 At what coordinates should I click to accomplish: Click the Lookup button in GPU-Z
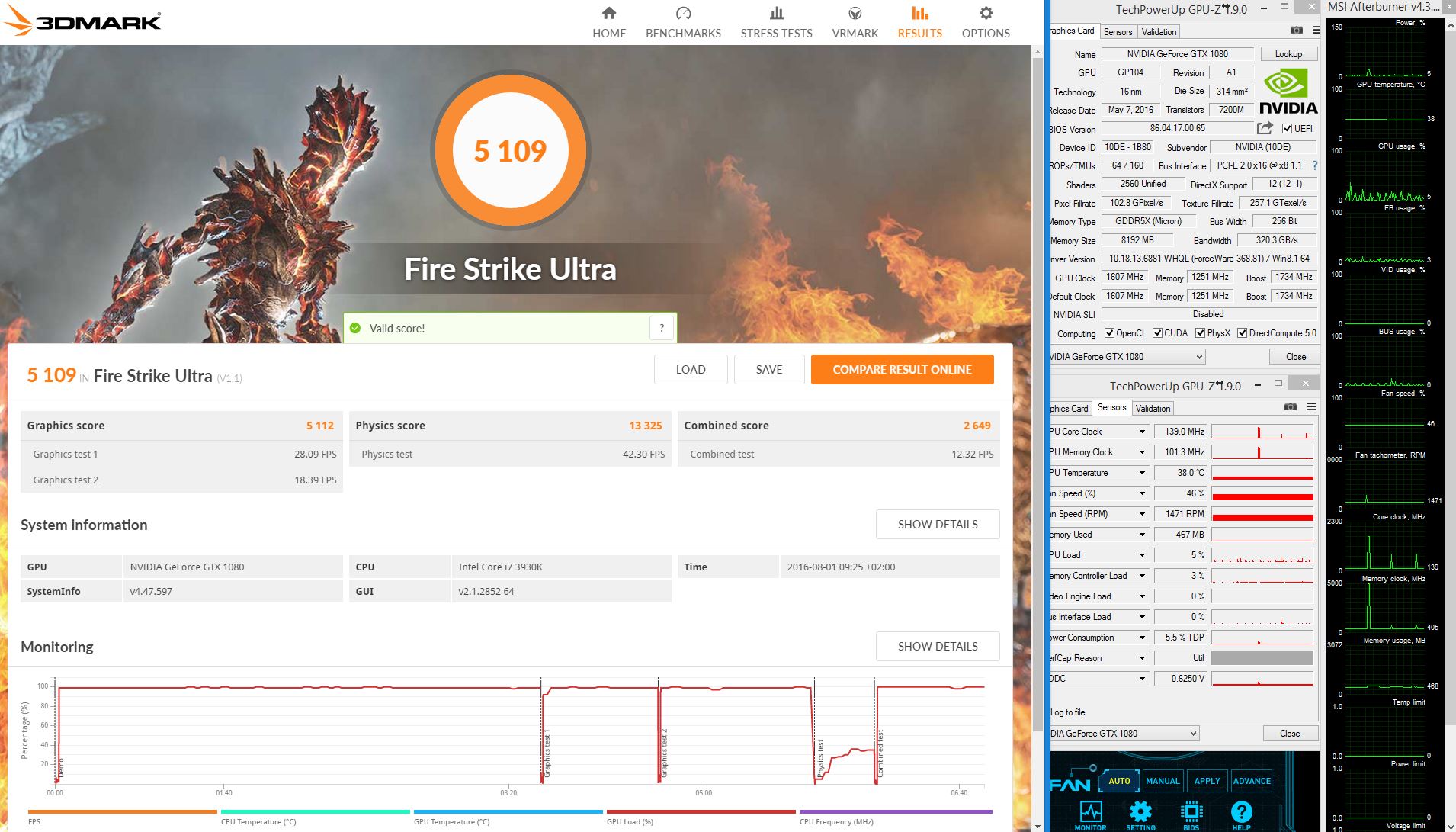coord(1288,53)
